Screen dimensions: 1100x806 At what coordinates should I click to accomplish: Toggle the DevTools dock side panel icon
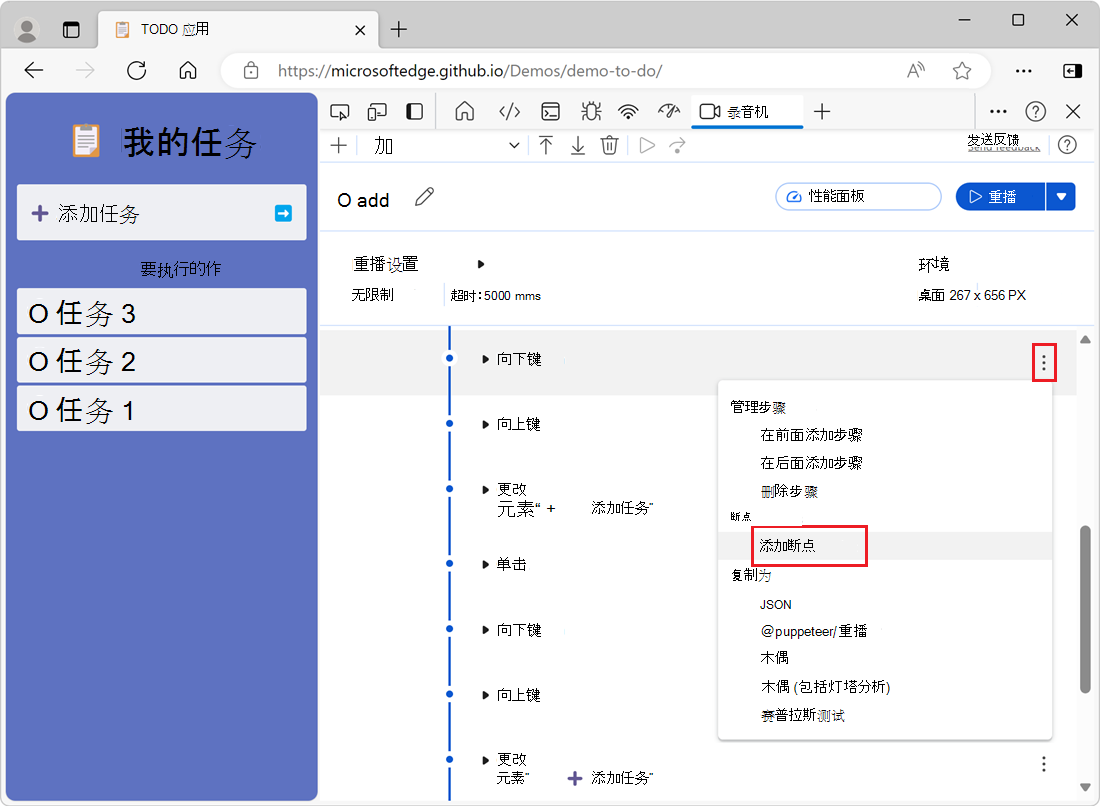click(x=415, y=112)
